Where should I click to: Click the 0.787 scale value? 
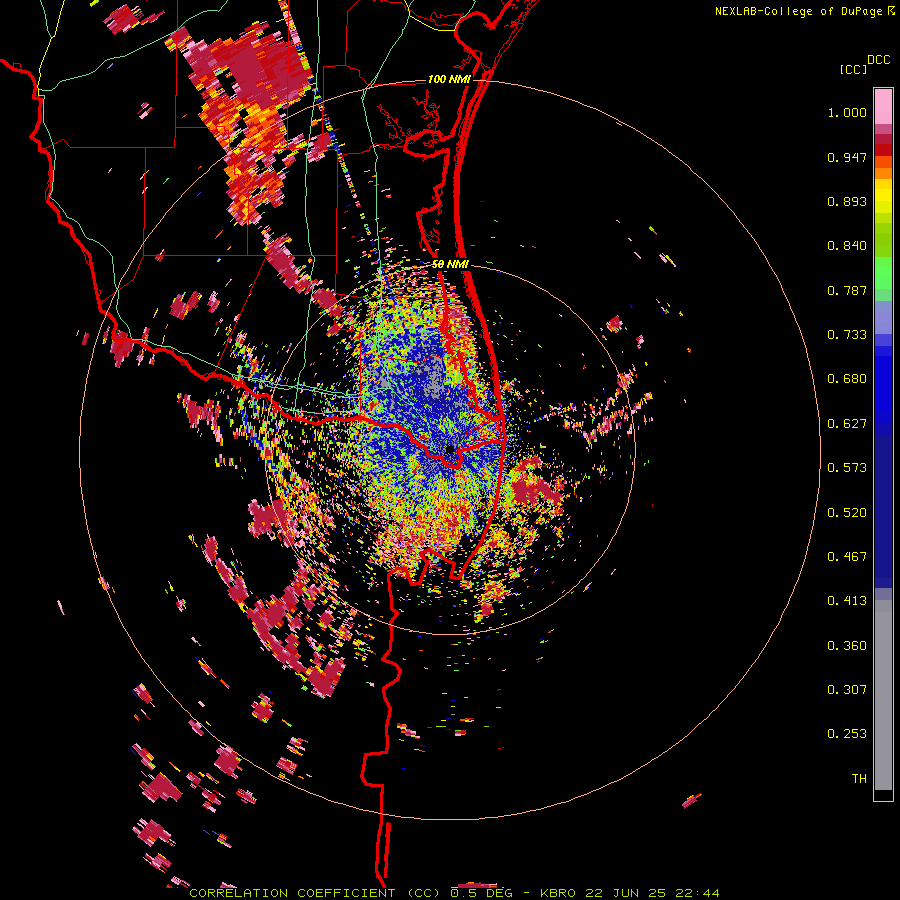[x=847, y=290]
